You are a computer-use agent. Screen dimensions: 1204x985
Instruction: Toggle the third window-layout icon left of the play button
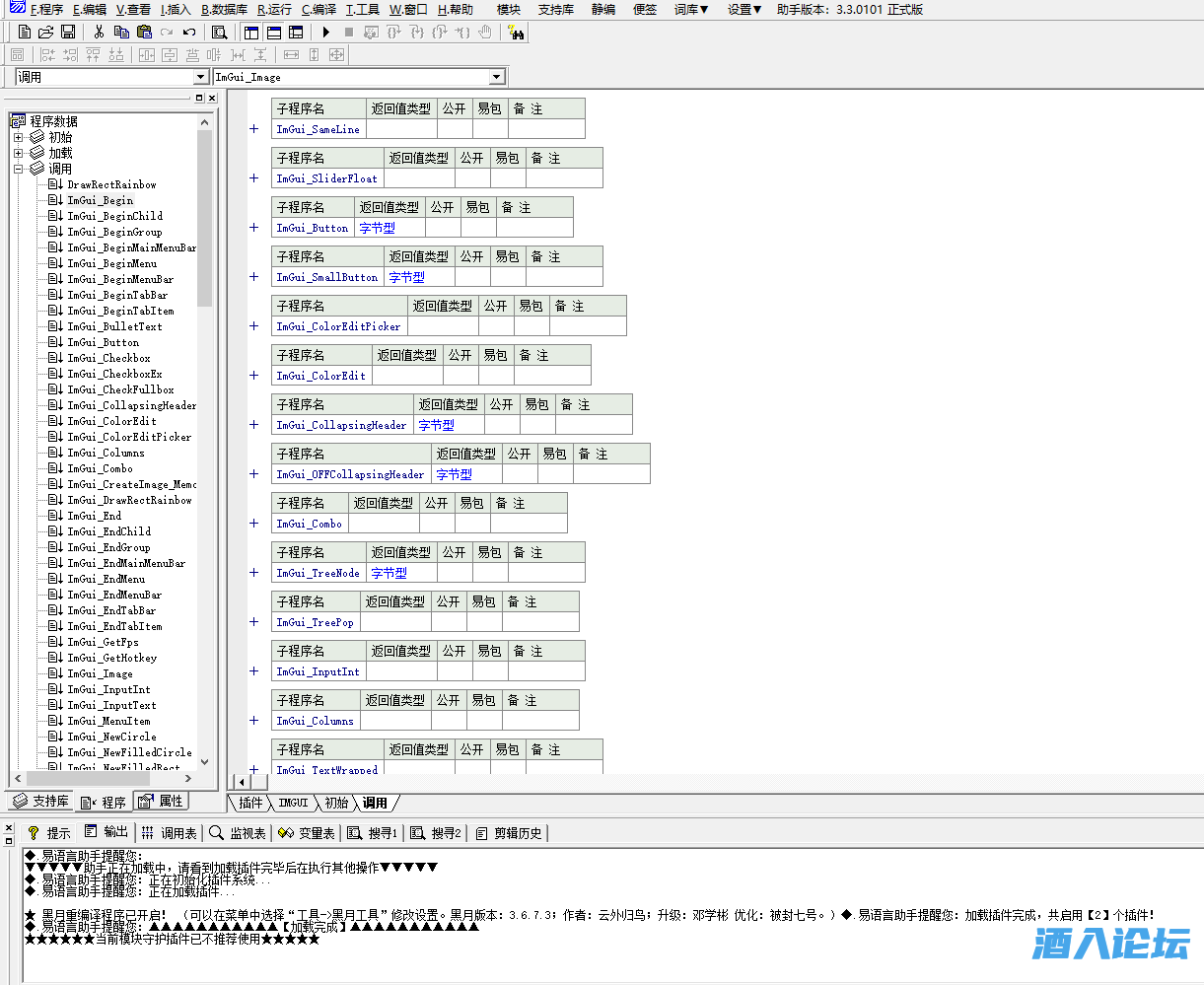pos(296,33)
